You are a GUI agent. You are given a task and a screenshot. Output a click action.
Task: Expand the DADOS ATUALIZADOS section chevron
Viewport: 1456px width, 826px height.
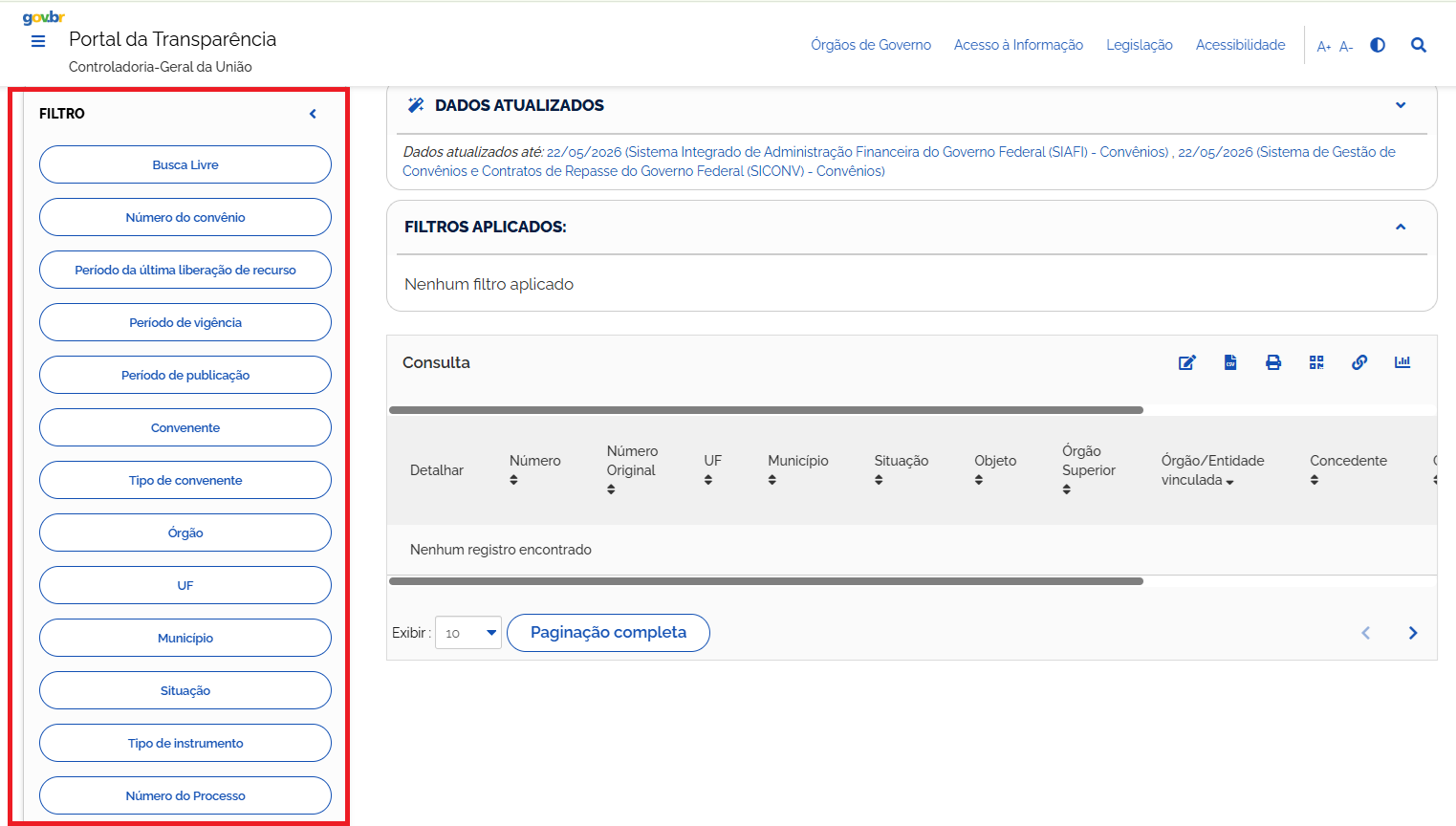click(x=1401, y=105)
